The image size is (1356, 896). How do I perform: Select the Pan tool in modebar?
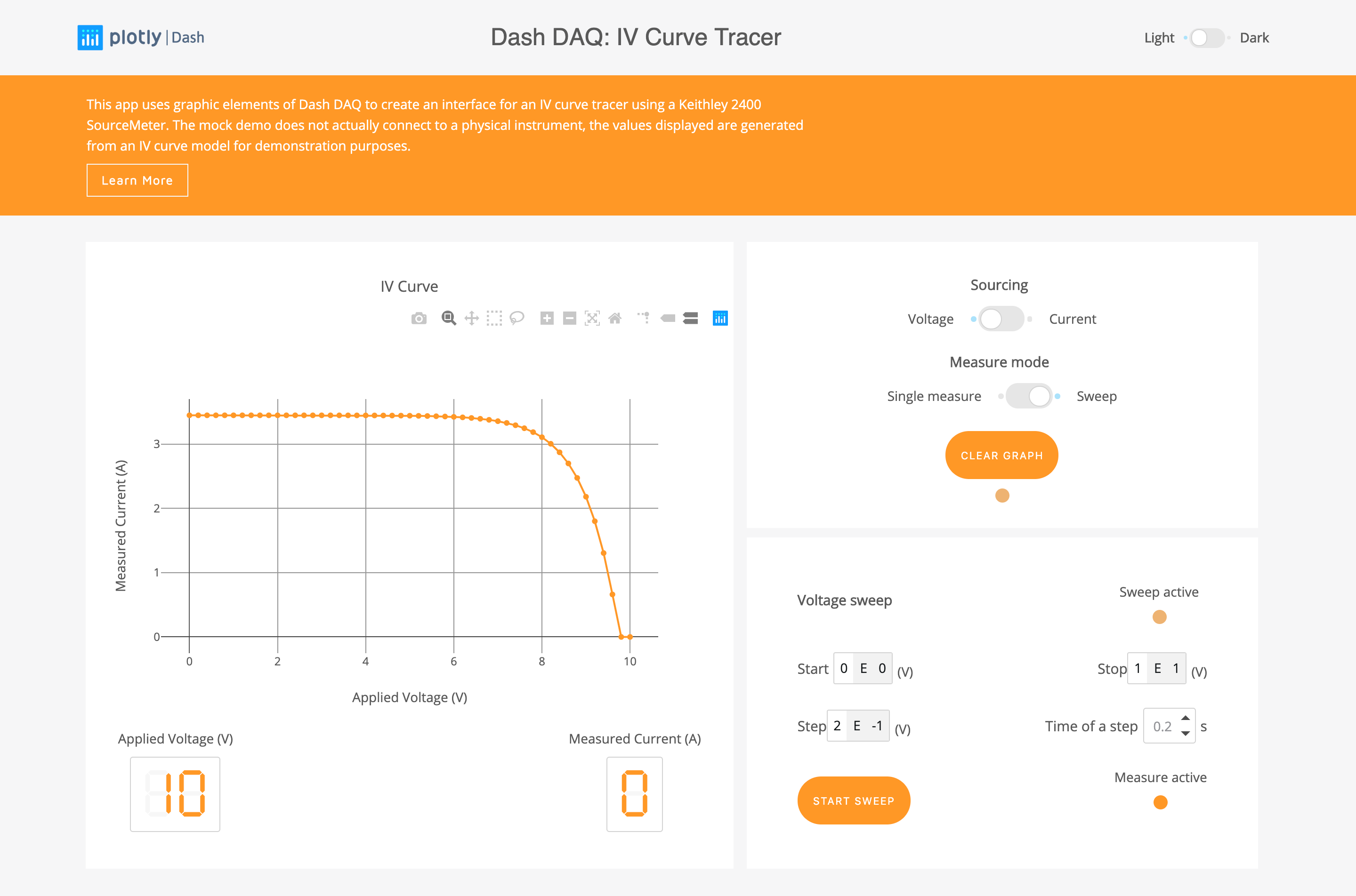472,318
